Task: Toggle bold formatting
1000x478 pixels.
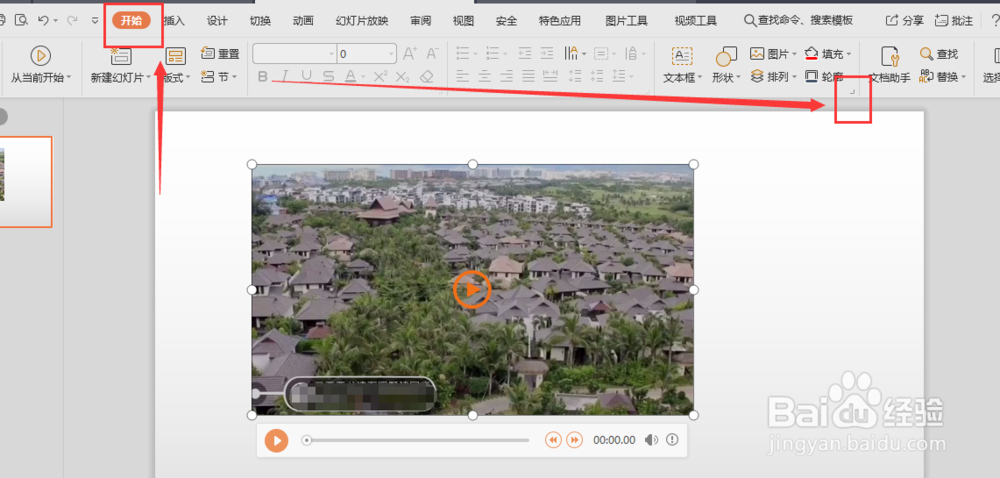Action: [x=263, y=76]
